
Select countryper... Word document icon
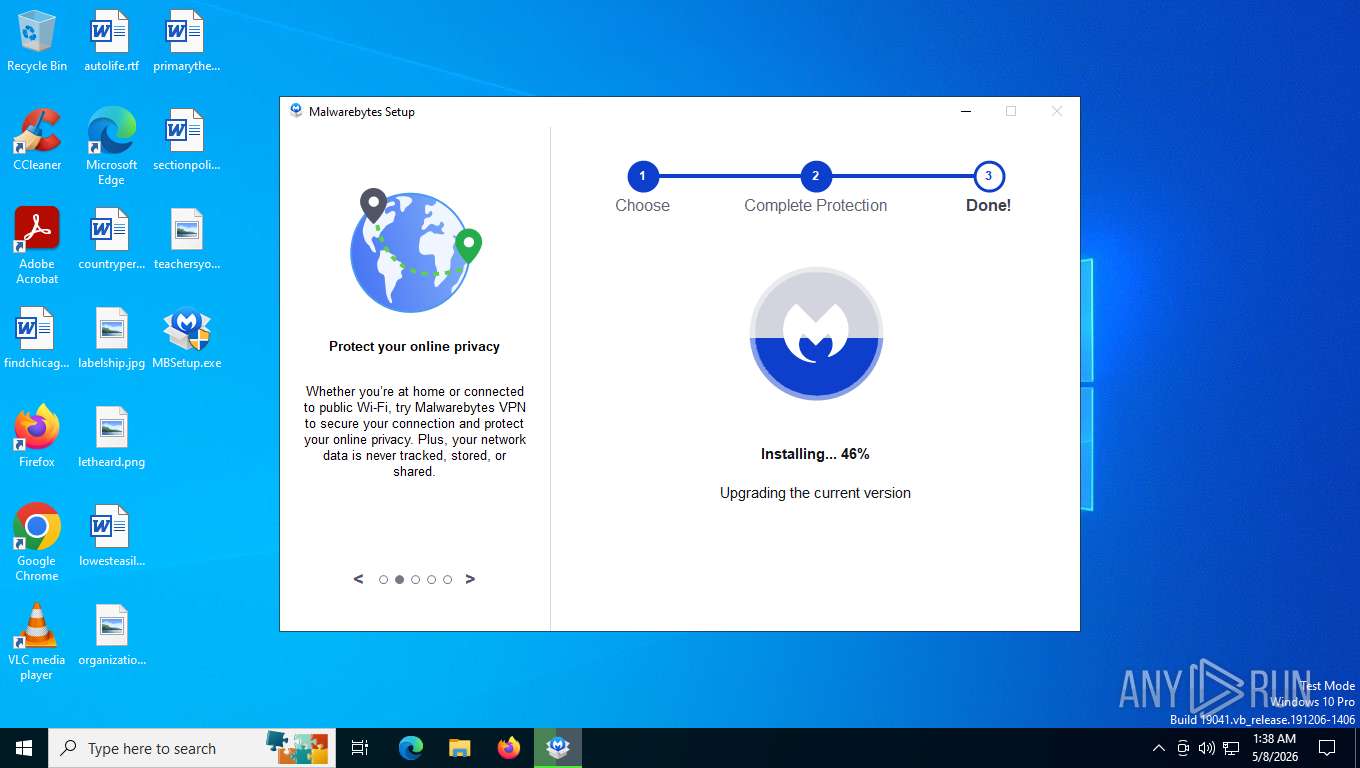[x=111, y=239]
